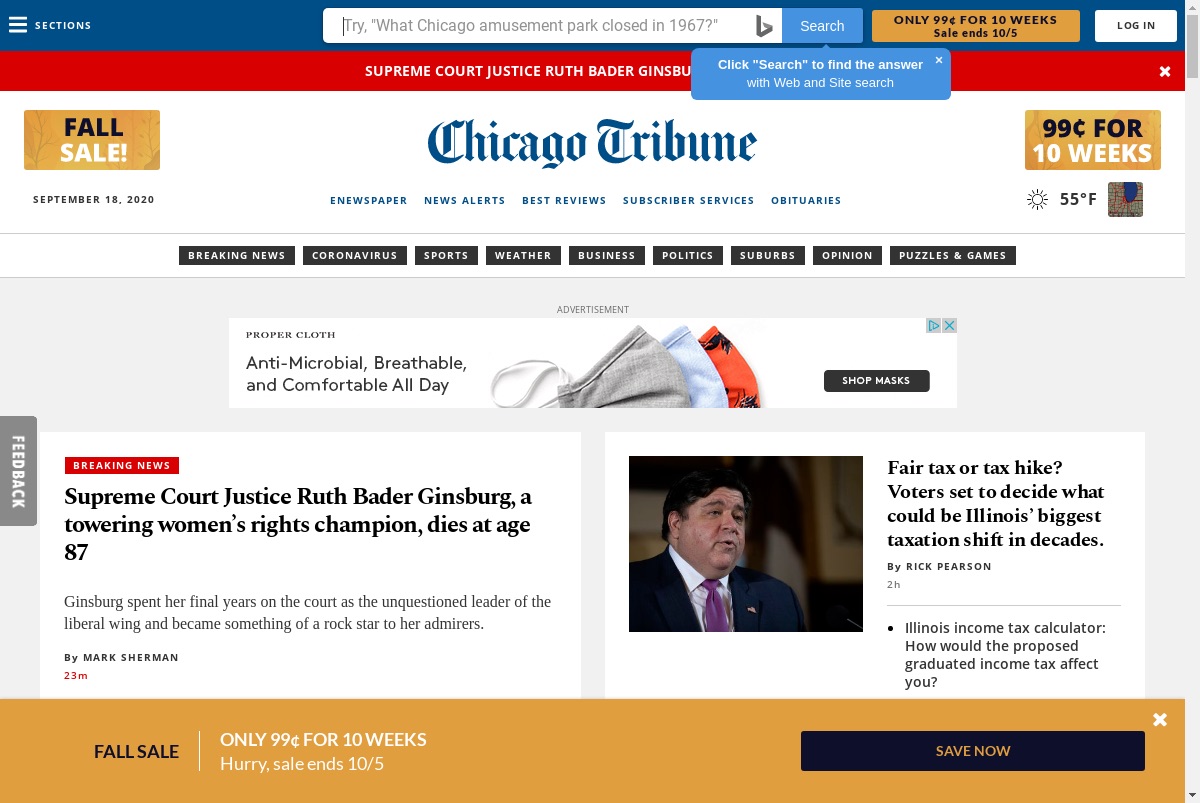Click the AdChoices icon on the mask ad
This screenshot has width=1200, height=803.
(933, 325)
